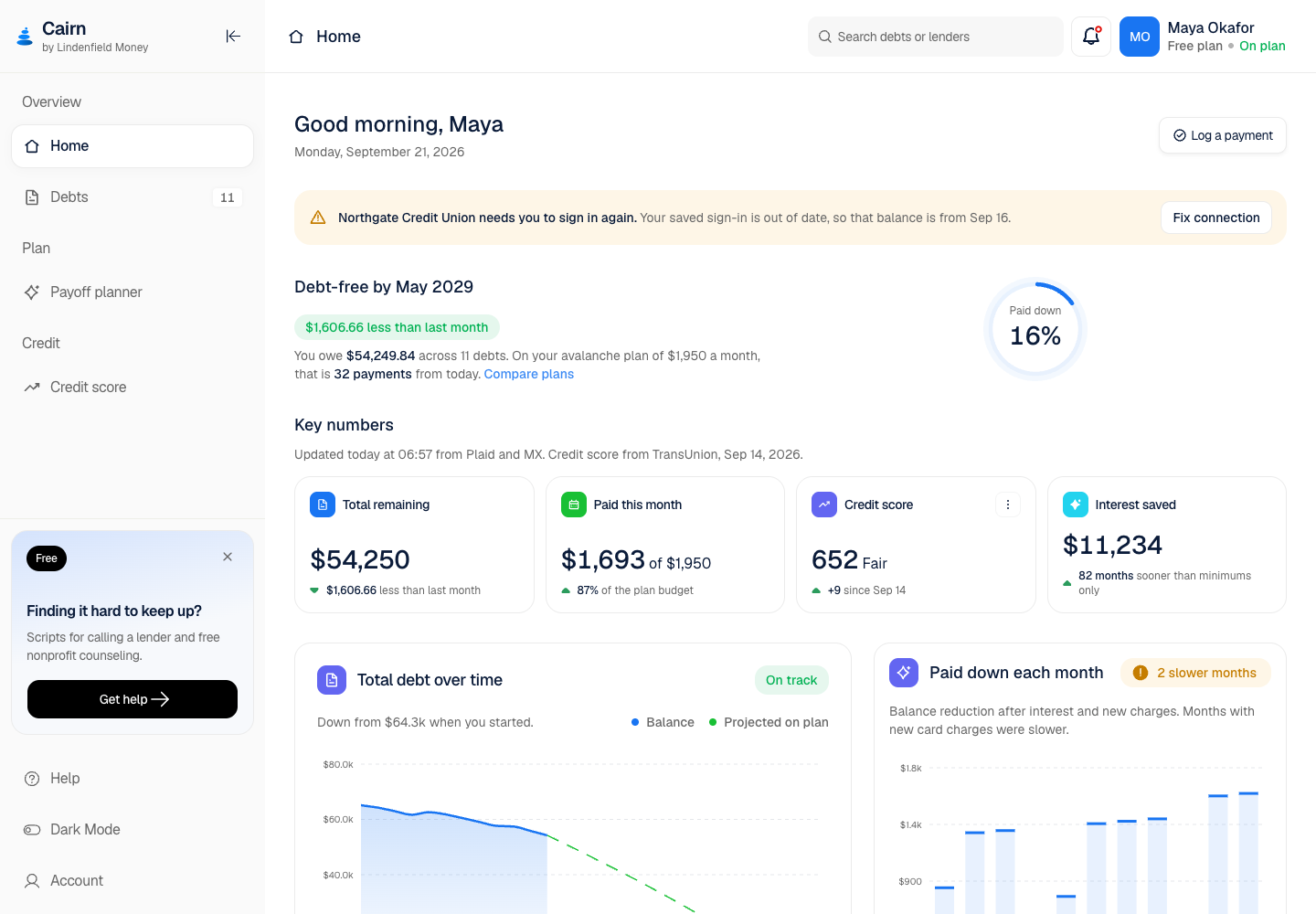The width and height of the screenshot is (1316, 914).
Task: Click the "Debt-free by May 2029" heading
Action: click(x=384, y=287)
